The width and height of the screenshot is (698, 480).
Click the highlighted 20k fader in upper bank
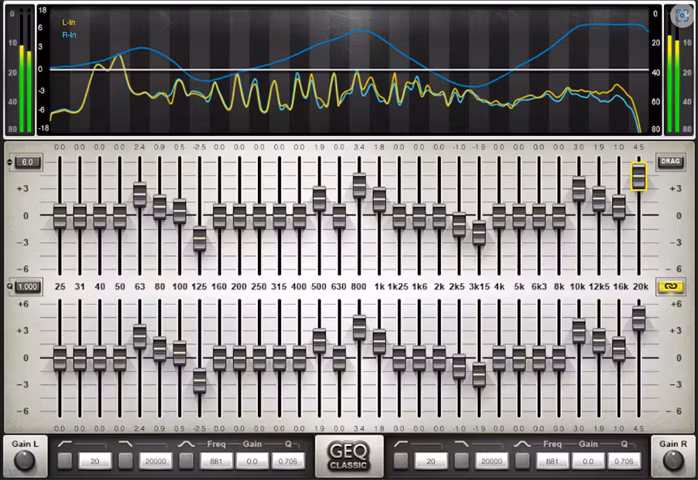[x=639, y=176]
